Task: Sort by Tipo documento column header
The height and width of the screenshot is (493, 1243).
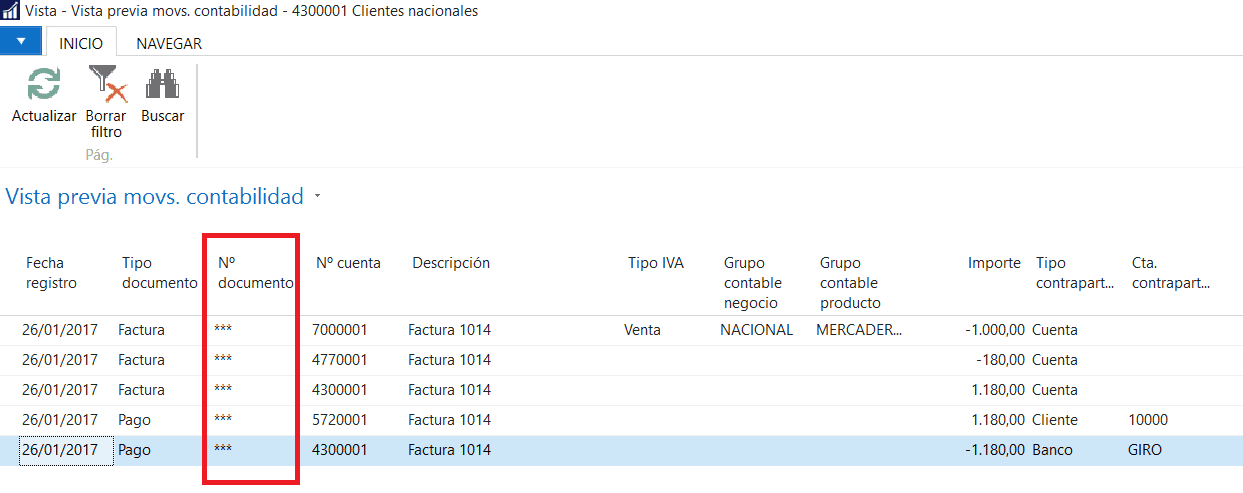Action: point(160,273)
